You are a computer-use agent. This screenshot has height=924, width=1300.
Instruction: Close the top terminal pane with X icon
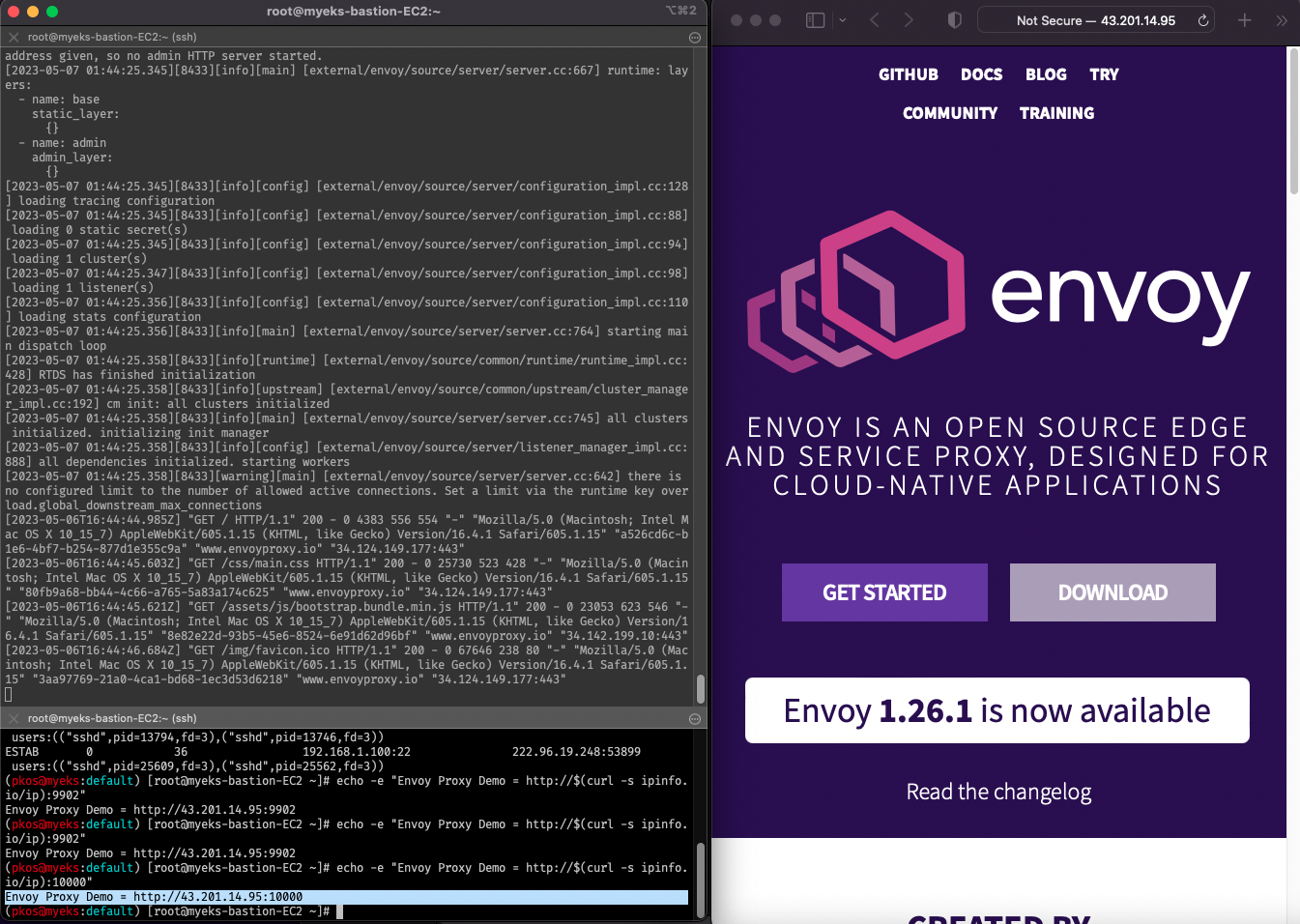pyautogui.click(x=14, y=37)
